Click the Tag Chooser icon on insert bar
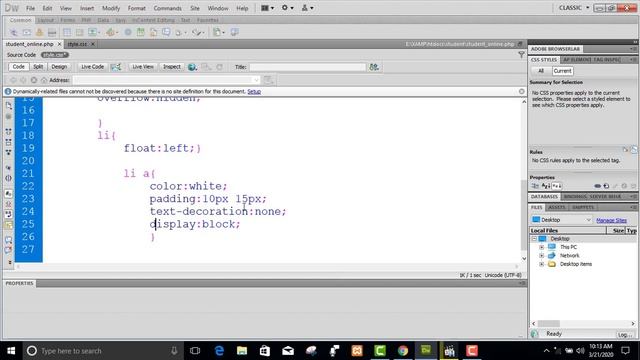The image size is (640, 360). click(x=234, y=32)
